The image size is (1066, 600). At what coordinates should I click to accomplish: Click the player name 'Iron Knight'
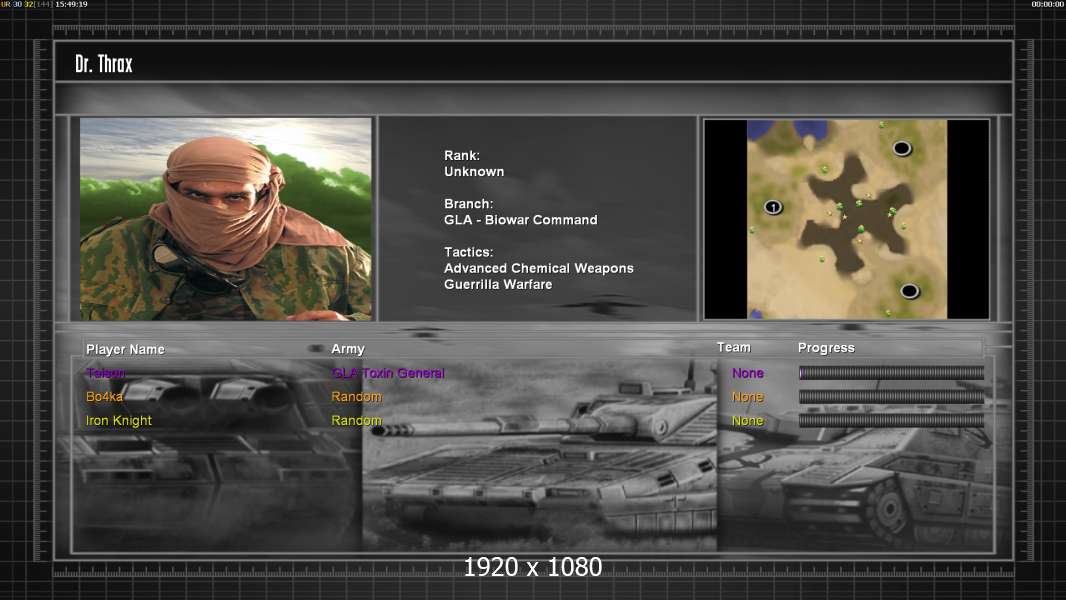tap(119, 421)
